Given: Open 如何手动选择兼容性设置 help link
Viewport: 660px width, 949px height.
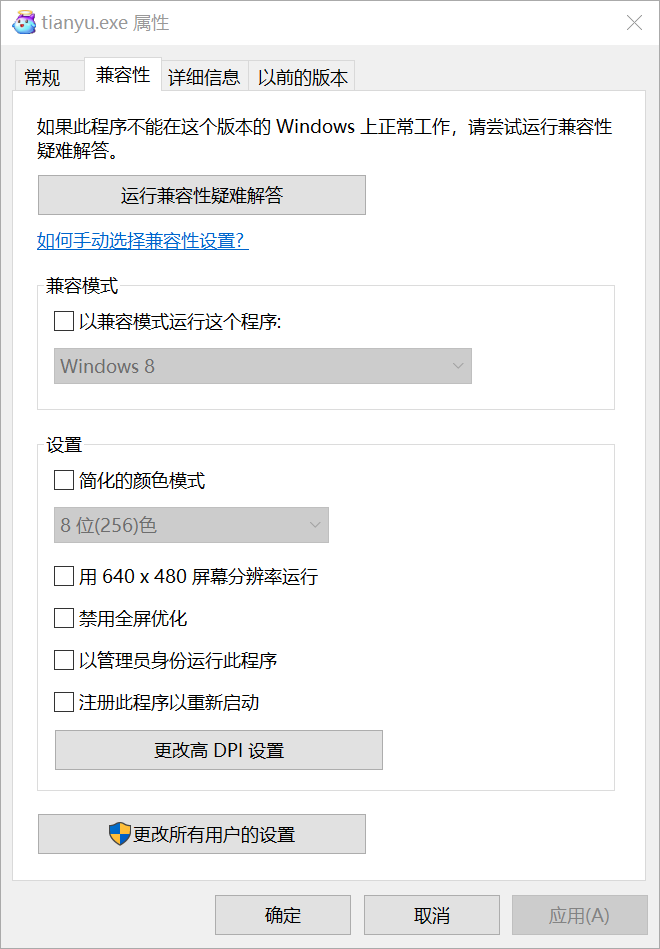Looking at the screenshot, I should (x=143, y=241).
